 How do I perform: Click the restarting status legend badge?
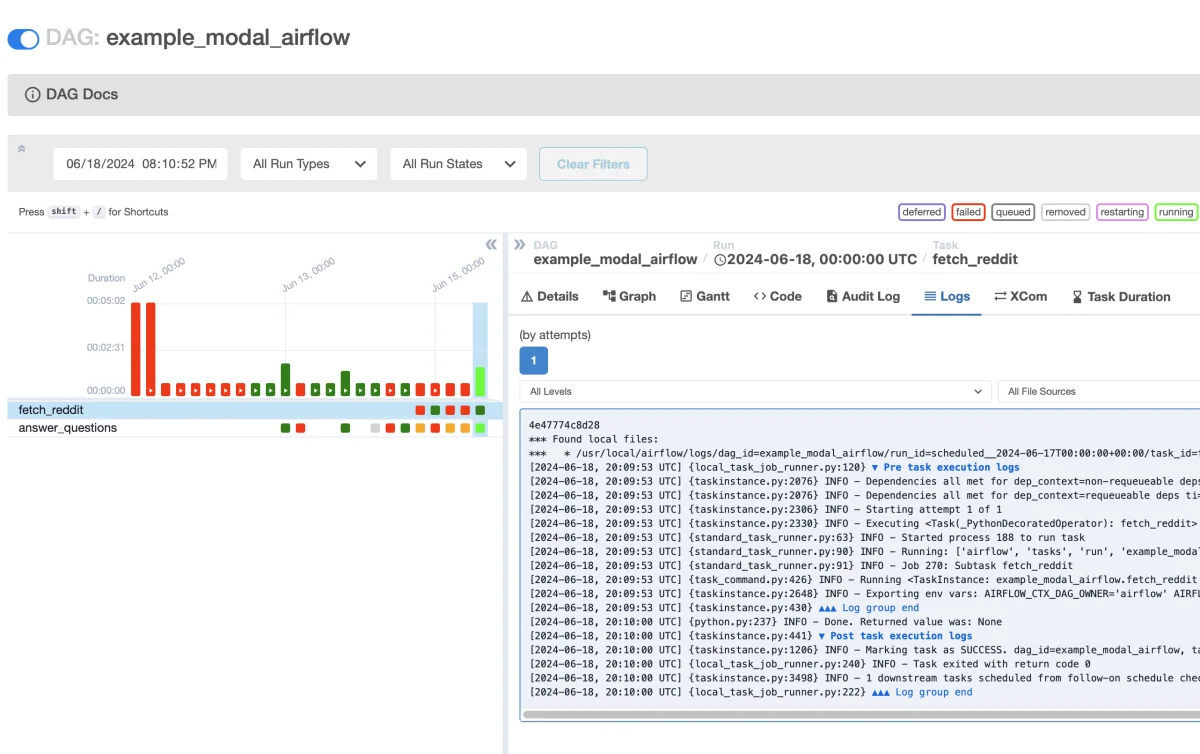click(1122, 212)
